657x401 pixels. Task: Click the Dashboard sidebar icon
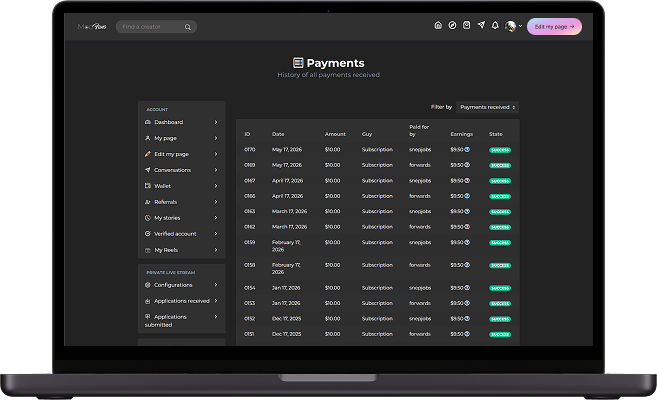[x=147, y=122]
